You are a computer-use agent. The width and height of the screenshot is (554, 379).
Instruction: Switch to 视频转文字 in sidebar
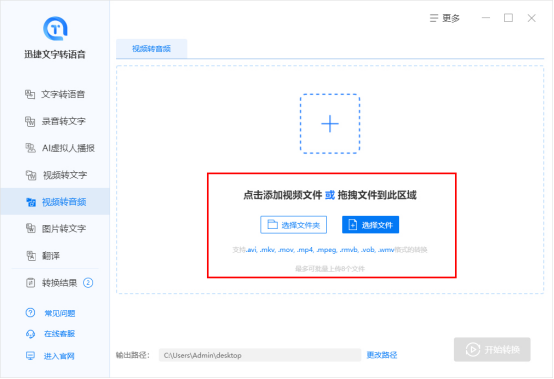tap(56, 175)
